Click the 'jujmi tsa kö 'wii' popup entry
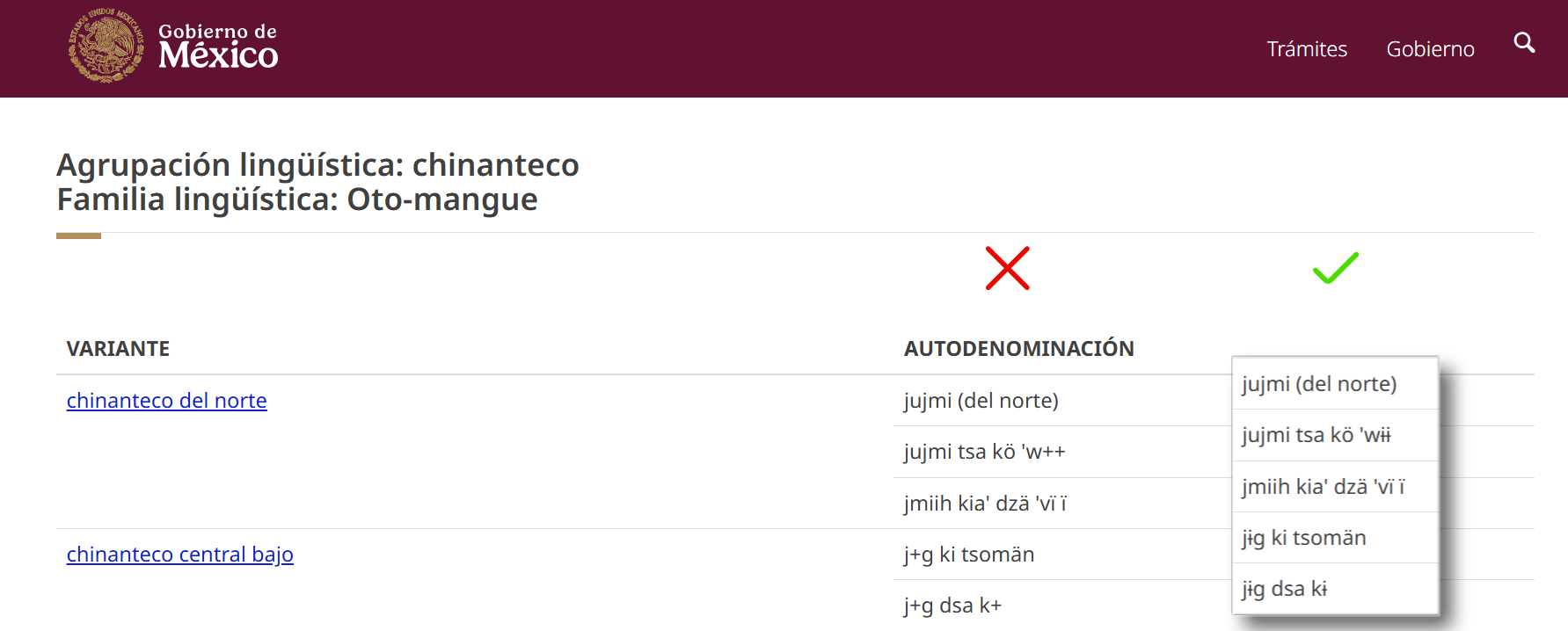This screenshot has width=1568, height=631. tap(1316, 435)
